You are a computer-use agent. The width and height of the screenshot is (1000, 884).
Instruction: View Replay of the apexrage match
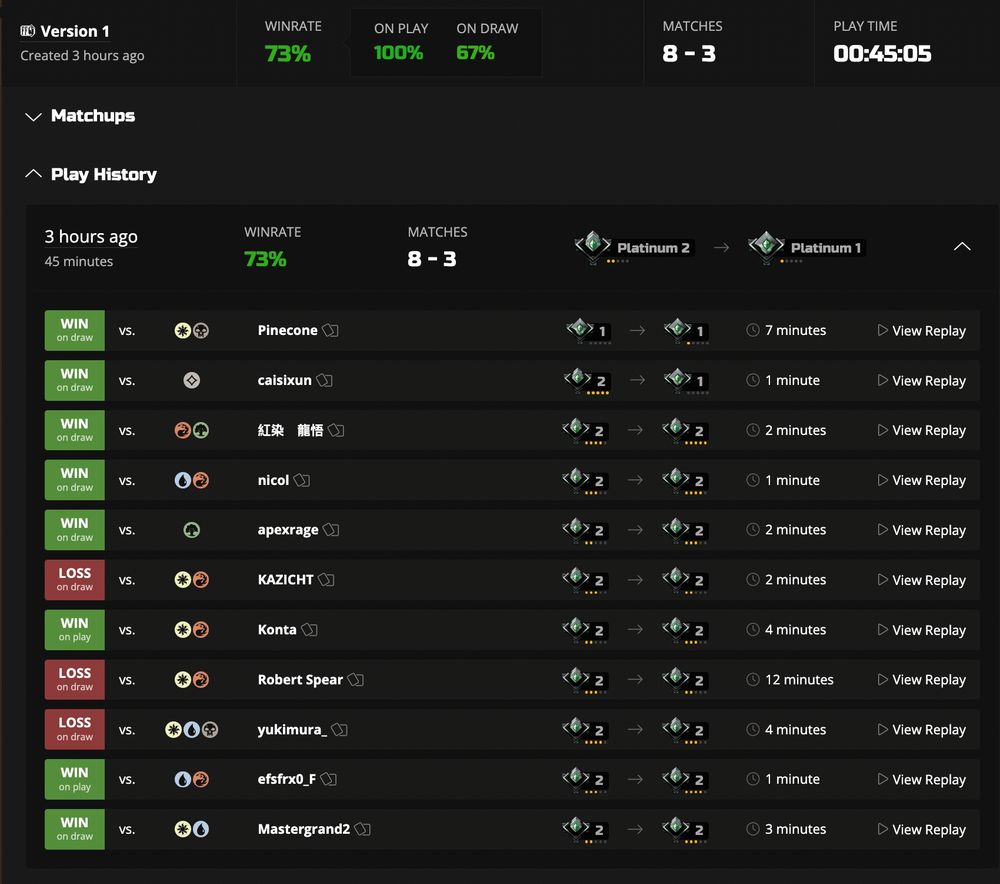(x=922, y=530)
